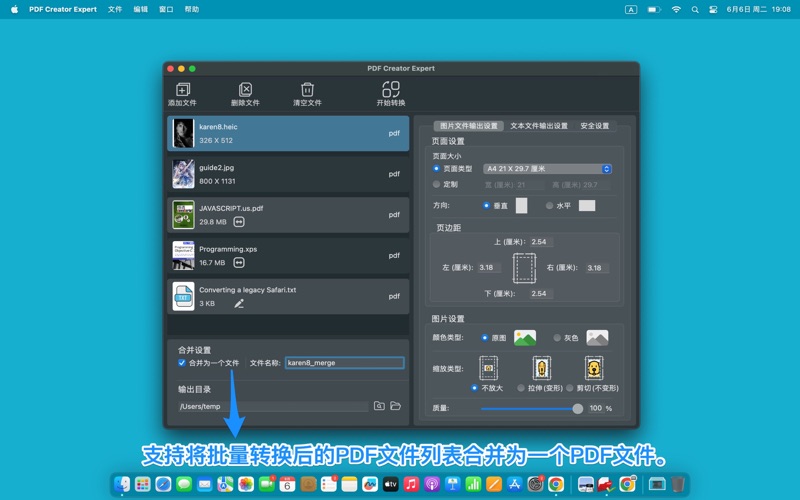Click the quality slider knob
This screenshot has width=800, height=500.
[x=578, y=409]
